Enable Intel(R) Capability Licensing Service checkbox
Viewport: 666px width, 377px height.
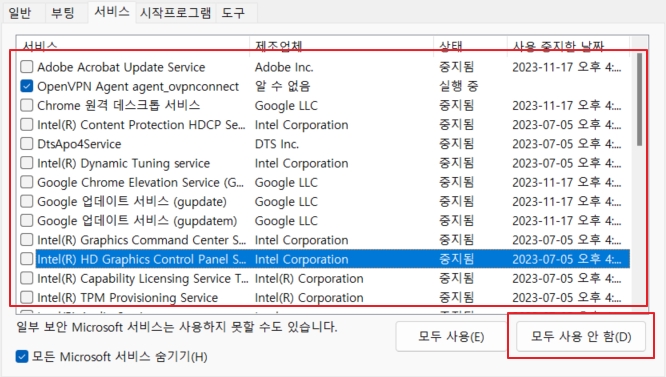[27, 278]
